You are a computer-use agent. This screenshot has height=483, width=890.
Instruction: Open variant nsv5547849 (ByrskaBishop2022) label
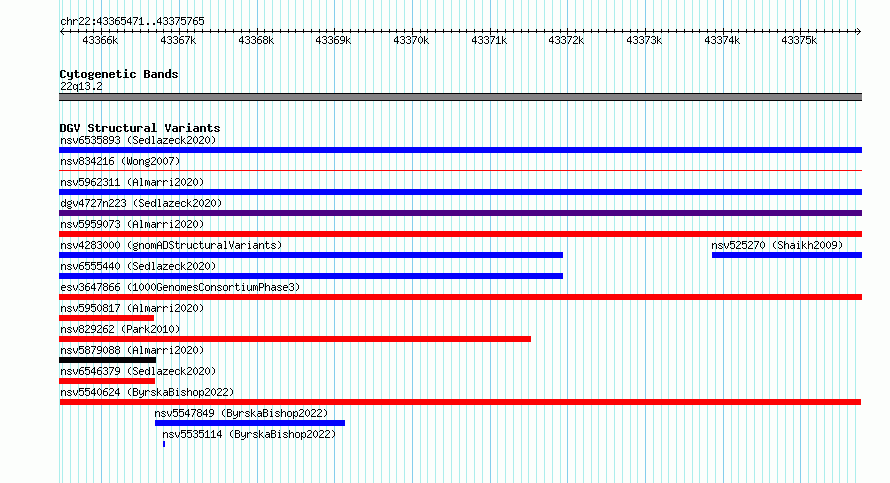pos(241,413)
